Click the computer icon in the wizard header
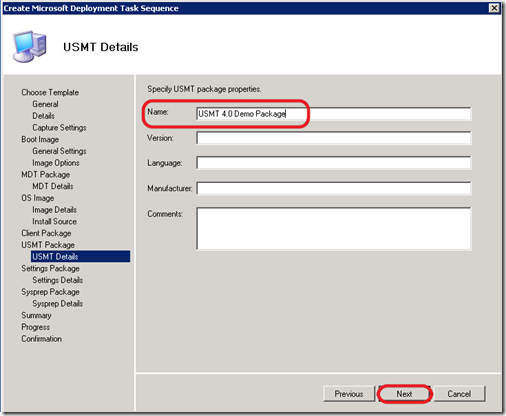Viewport: 506px width, 416px height. pos(29,47)
